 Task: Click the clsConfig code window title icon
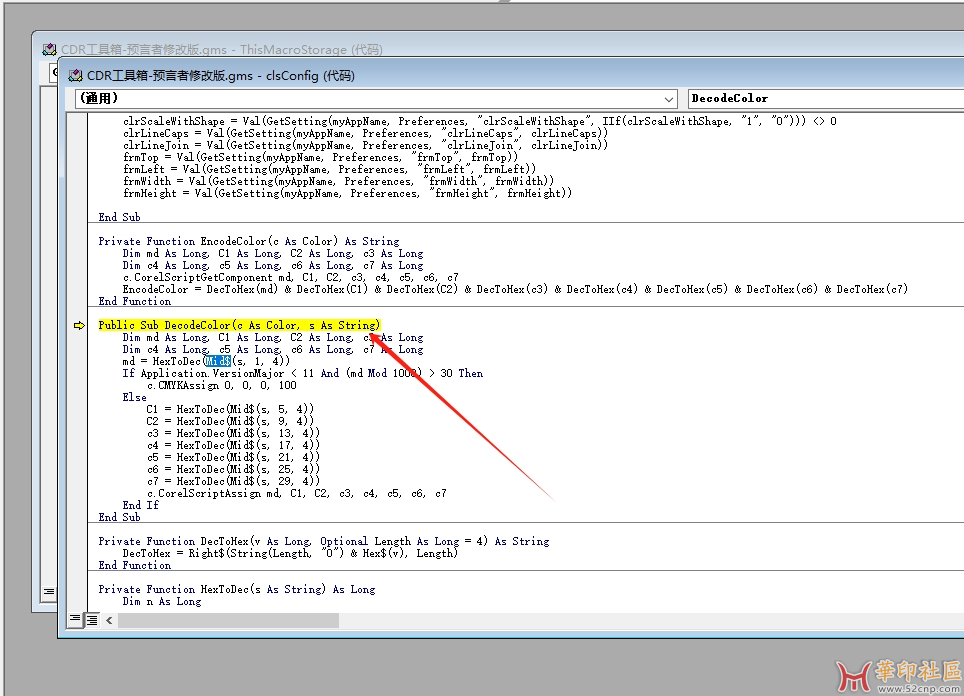pyautogui.click(x=75, y=76)
